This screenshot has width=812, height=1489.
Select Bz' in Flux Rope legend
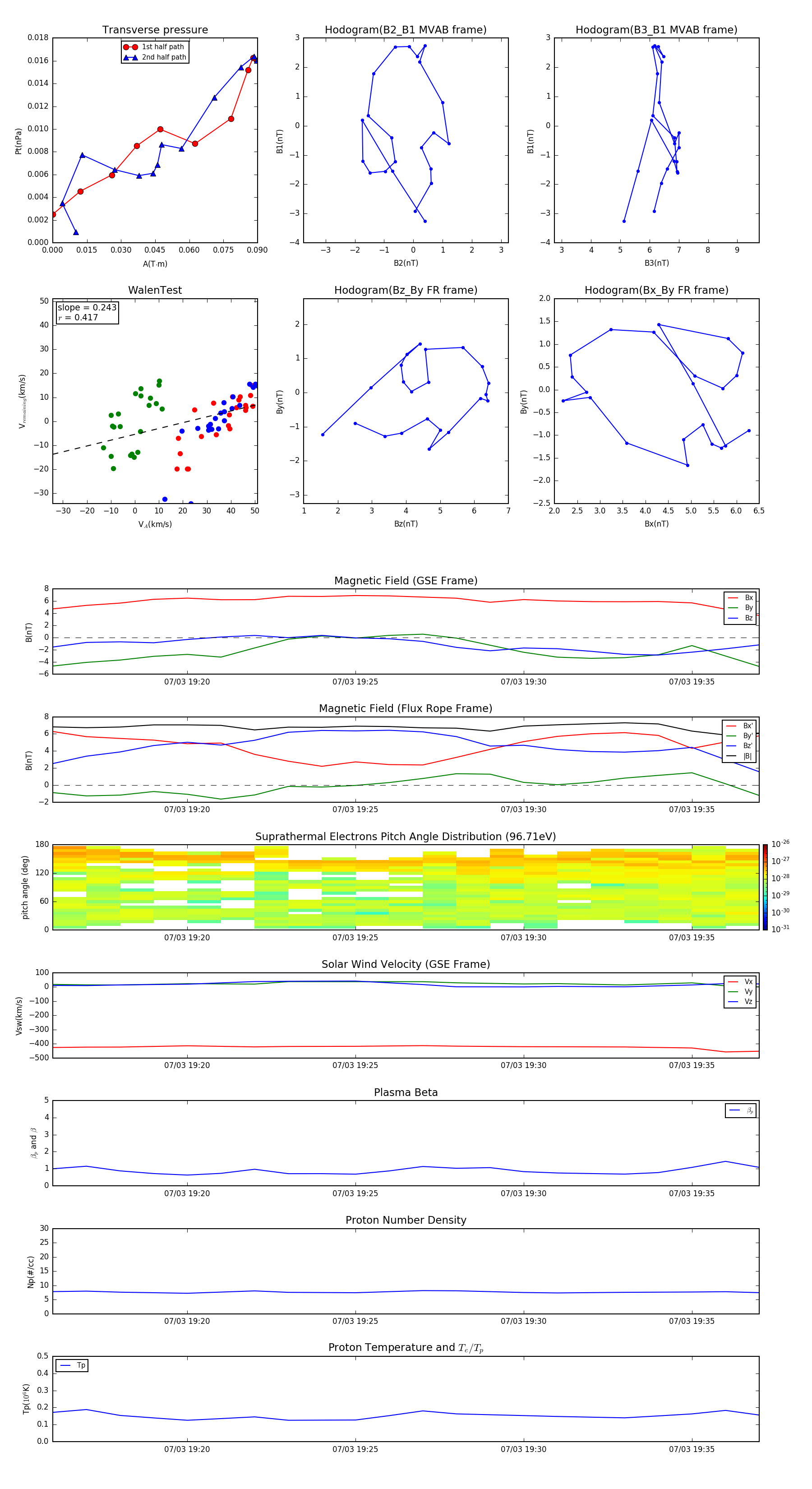pyautogui.click(x=740, y=746)
